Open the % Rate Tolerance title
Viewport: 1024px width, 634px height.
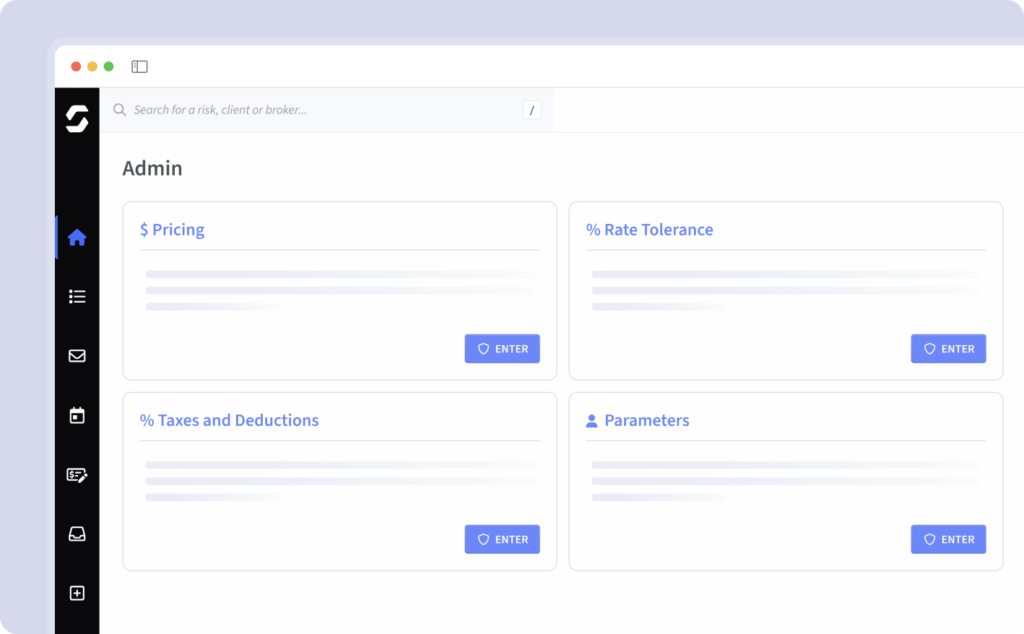[649, 230]
